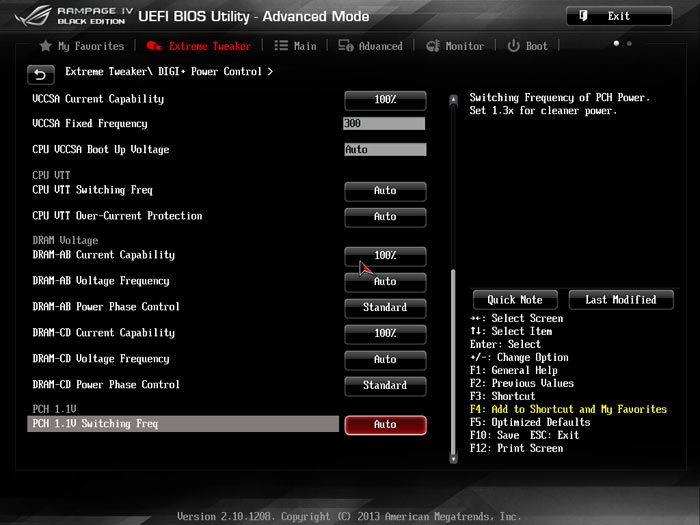
Task: Click the highlighted PCH 1.1V Auto button
Action: pos(385,424)
